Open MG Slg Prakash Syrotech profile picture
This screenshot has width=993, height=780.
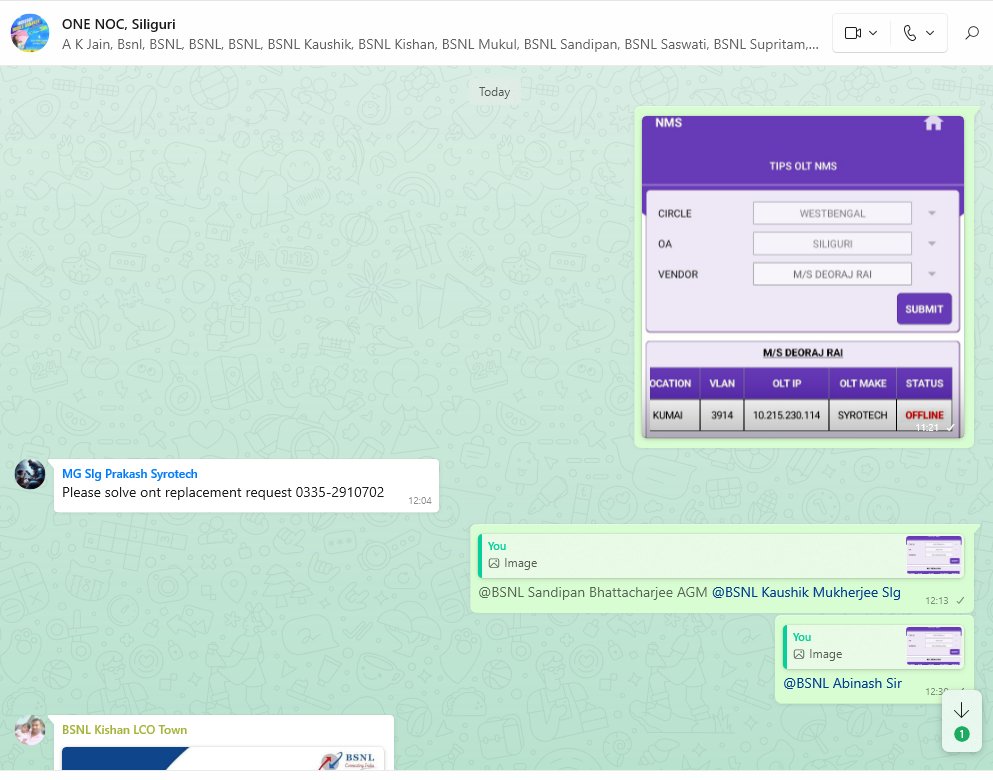click(30, 474)
